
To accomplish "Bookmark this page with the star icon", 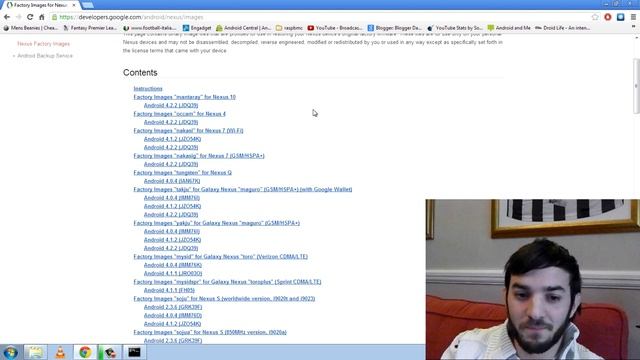I will [595, 17].
